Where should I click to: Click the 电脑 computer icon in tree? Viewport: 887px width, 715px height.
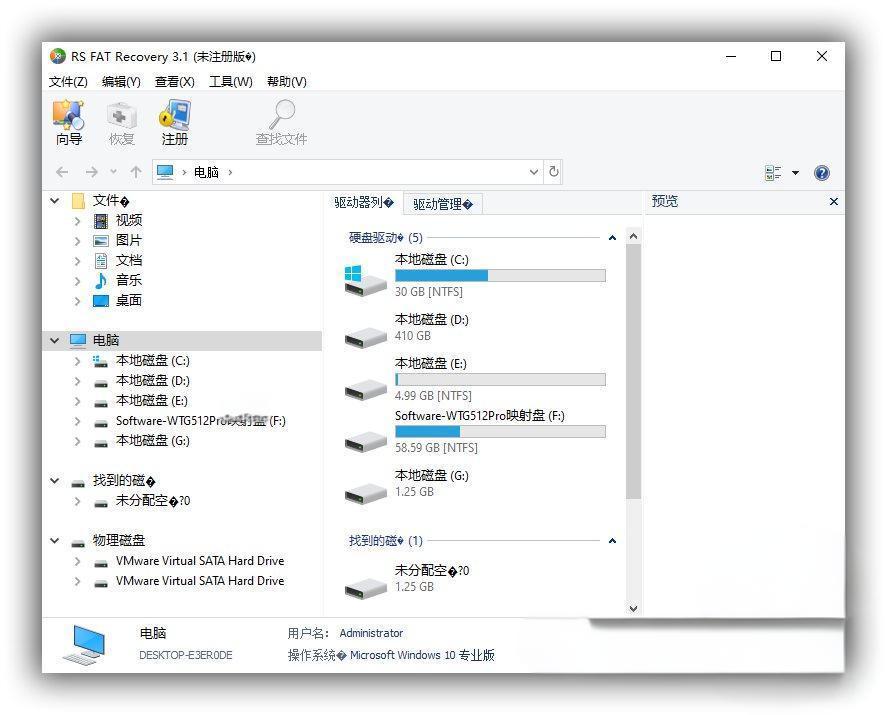pos(77,340)
